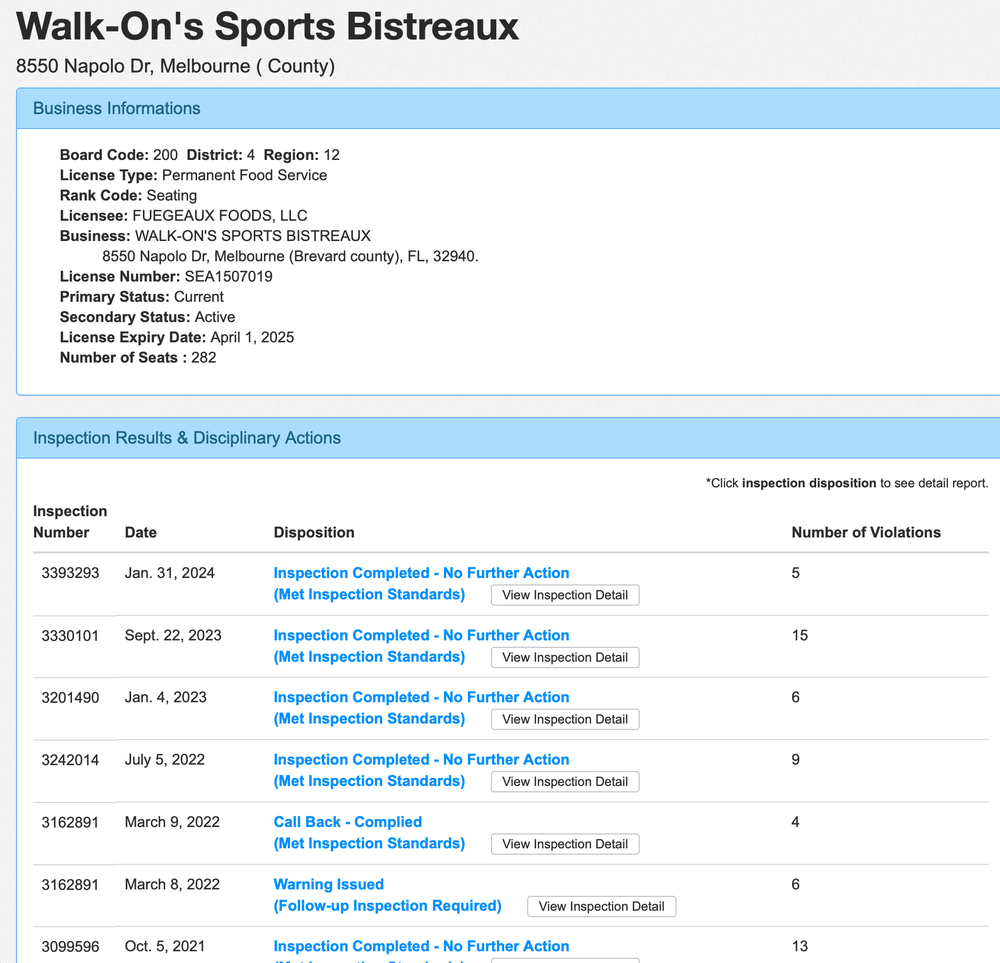Click disposition link for inspection 3201490
This screenshot has height=963, width=1000.
[x=421, y=697]
